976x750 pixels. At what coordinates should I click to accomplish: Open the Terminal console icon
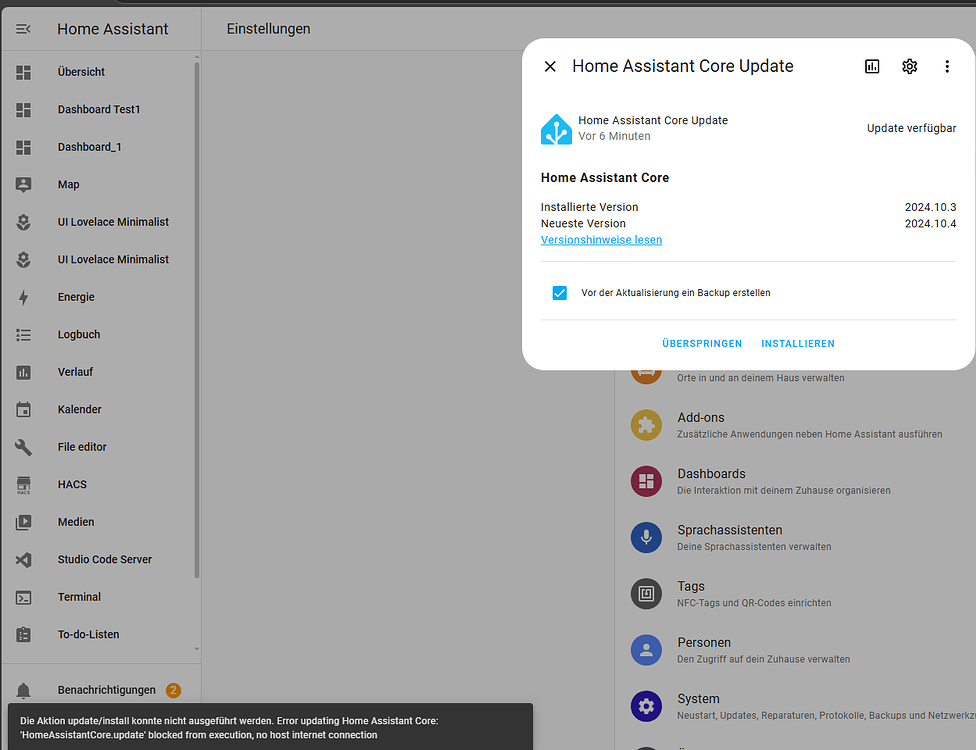pos(23,598)
